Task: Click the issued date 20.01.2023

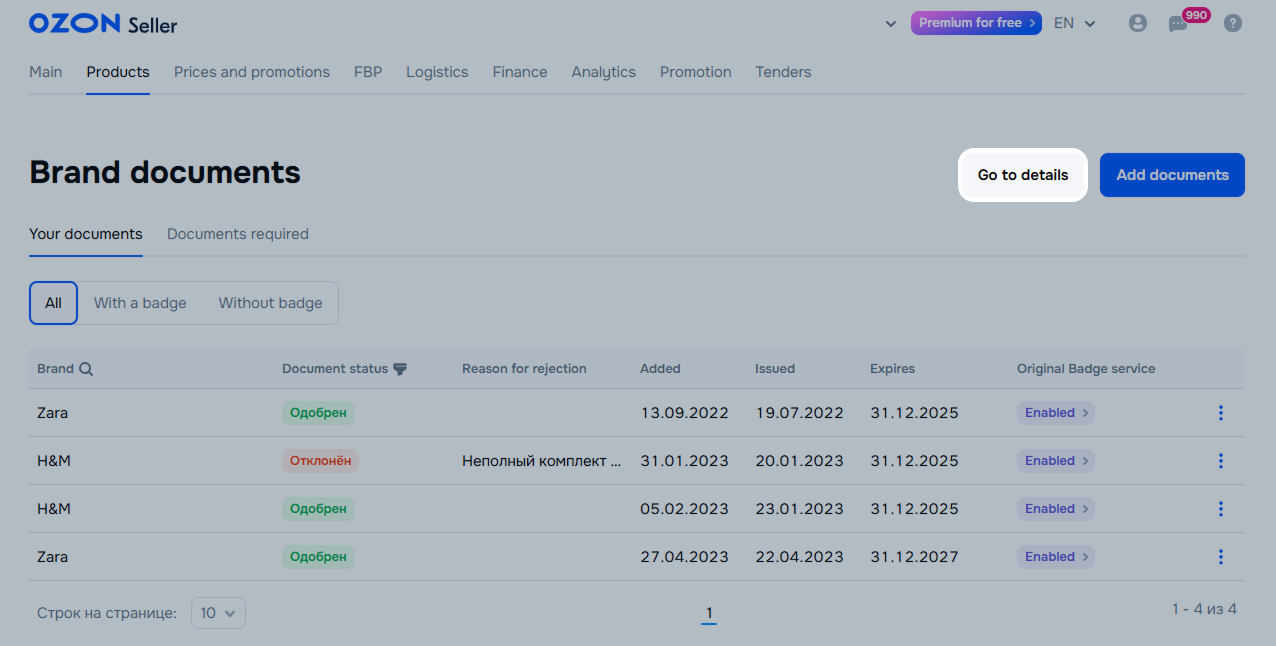Action: pos(799,461)
